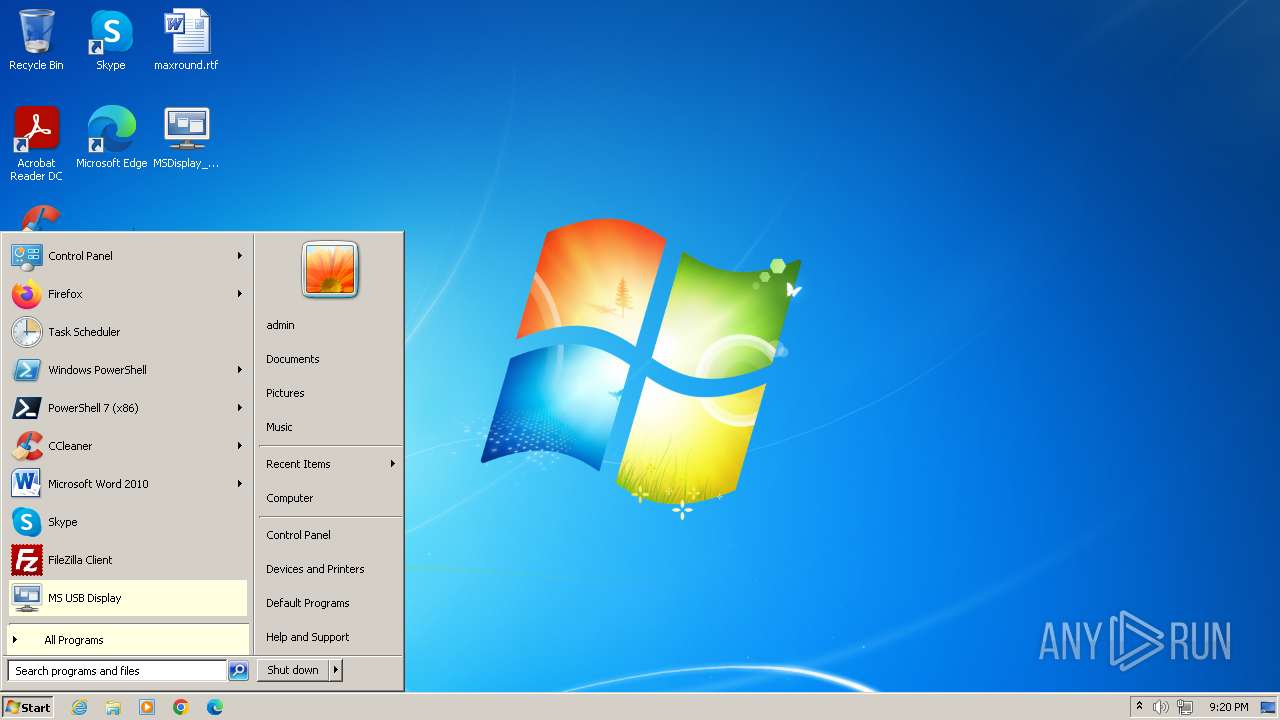Open CCleaner from Start menu
Screen dimensions: 1280x720
click(128, 446)
